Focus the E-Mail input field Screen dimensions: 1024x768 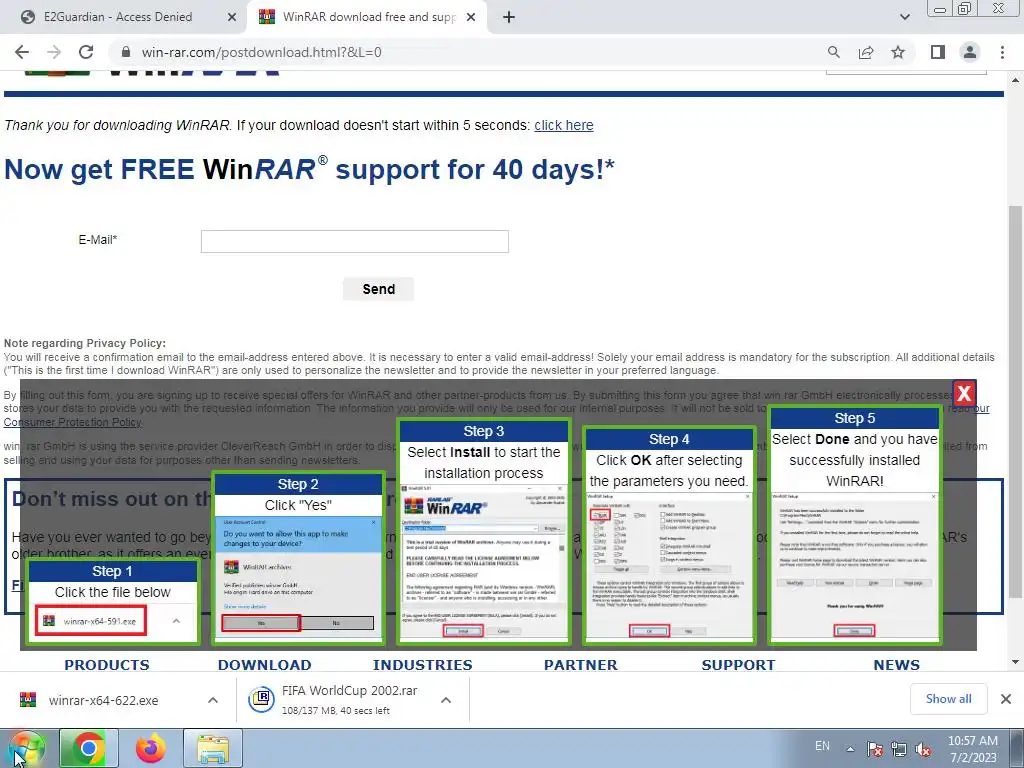click(x=355, y=241)
